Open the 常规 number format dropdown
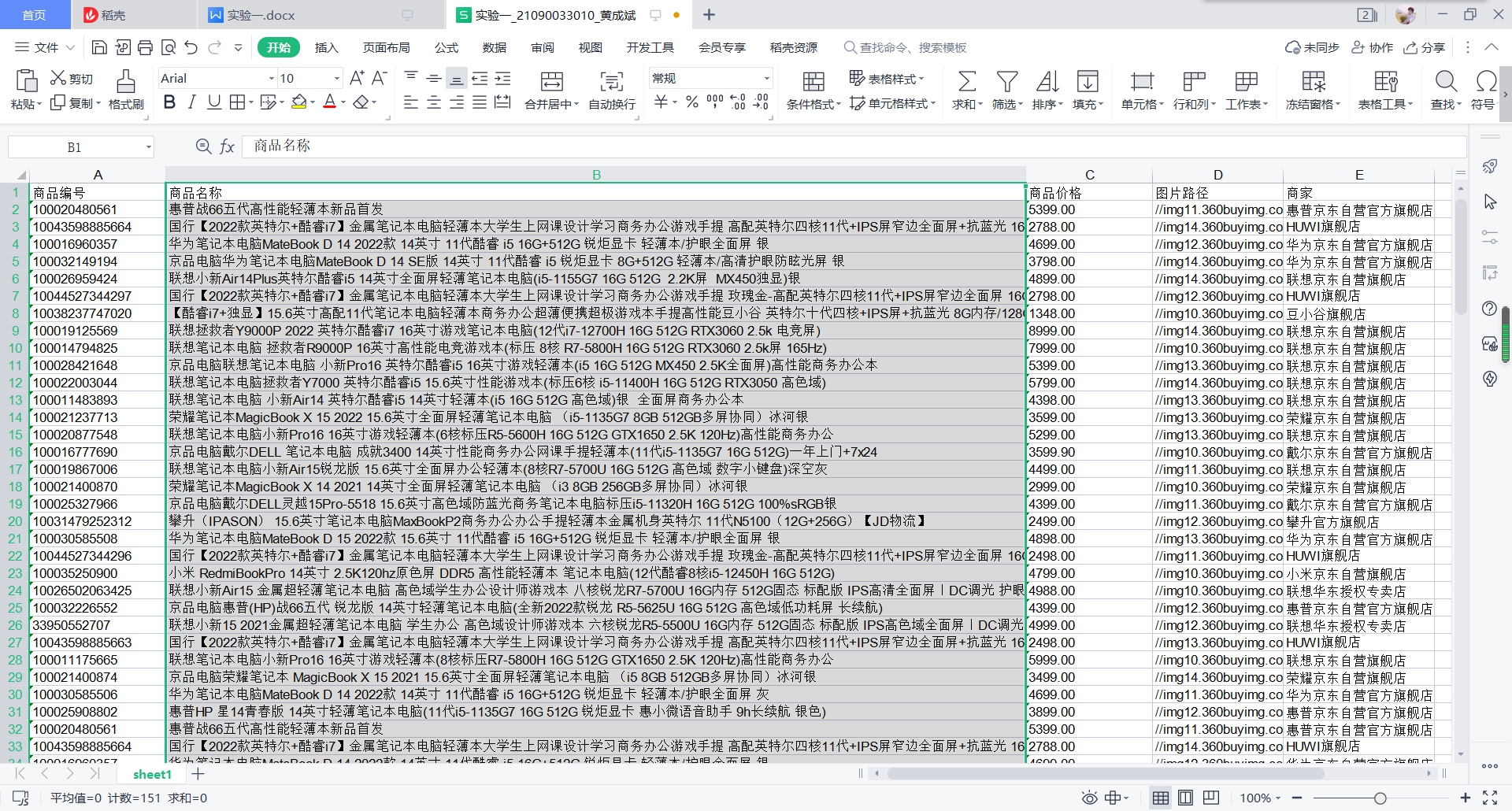The width and height of the screenshot is (1512, 811). pos(766,78)
